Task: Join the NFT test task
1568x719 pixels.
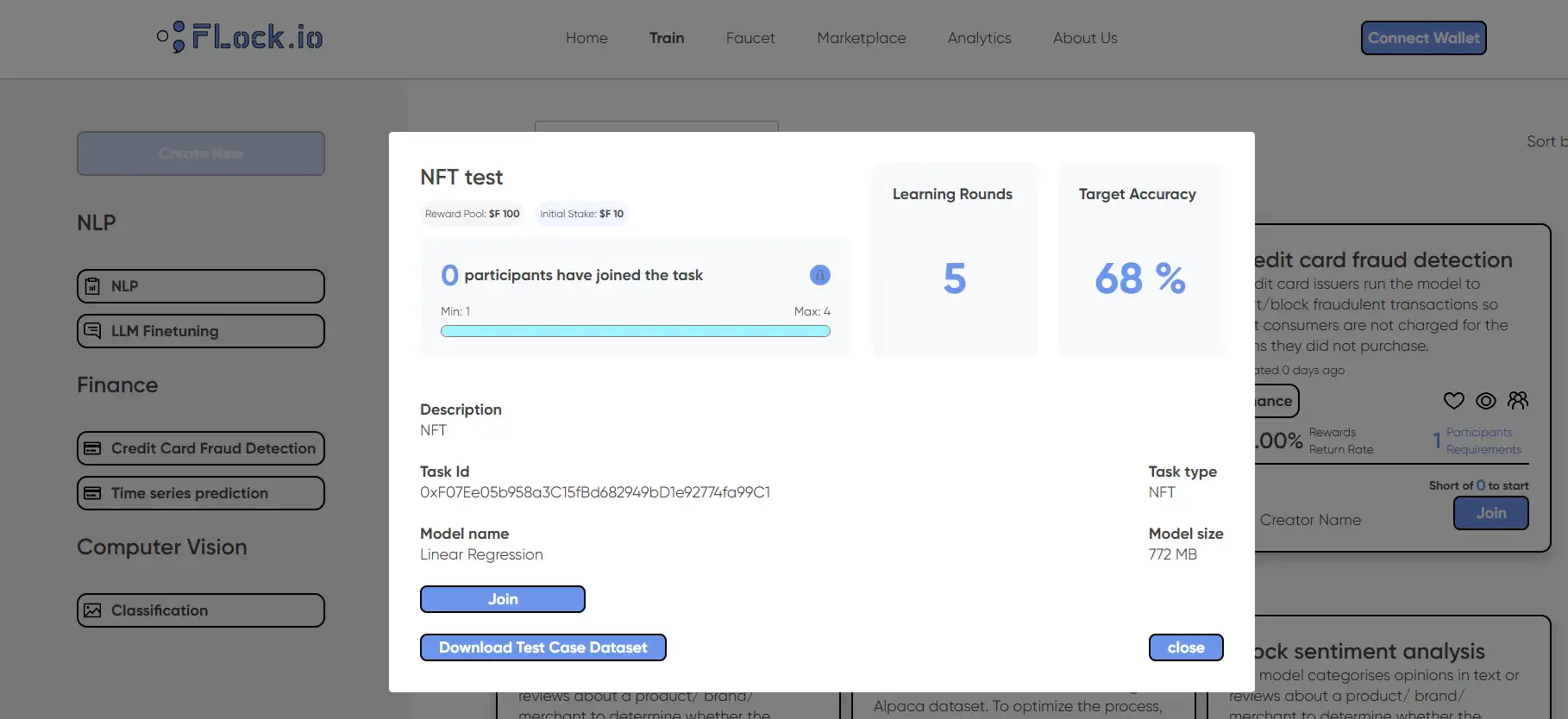Action: coord(502,599)
